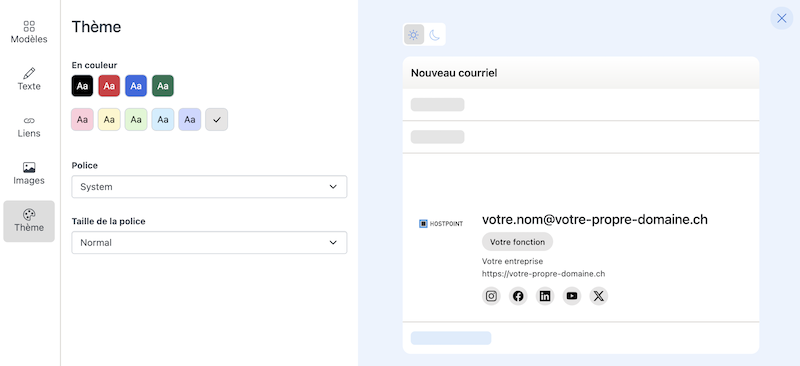Open the Police font dropdown showing System
The width and height of the screenshot is (800, 366).
[x=209, y=187]
